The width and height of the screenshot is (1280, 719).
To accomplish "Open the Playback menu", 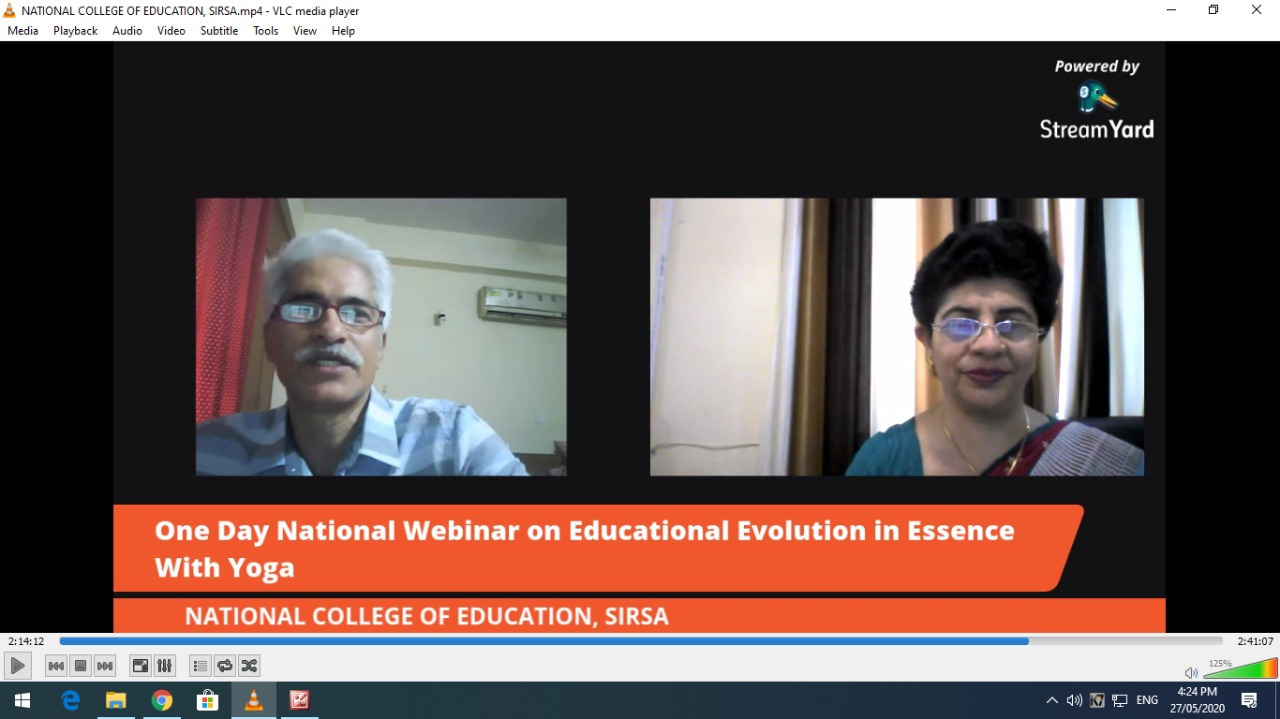I will pos(75,31).
